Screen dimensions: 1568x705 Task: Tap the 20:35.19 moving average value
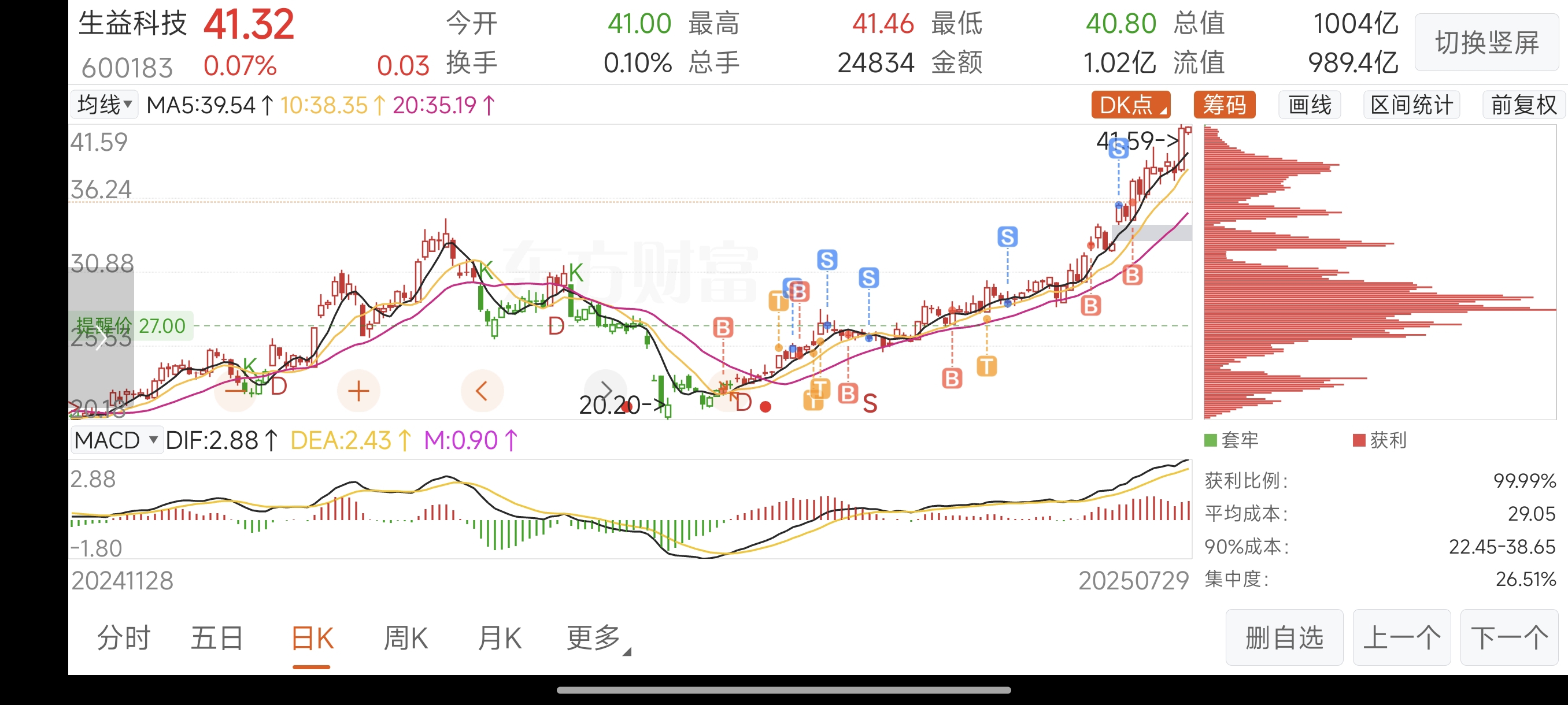[443, 105]
